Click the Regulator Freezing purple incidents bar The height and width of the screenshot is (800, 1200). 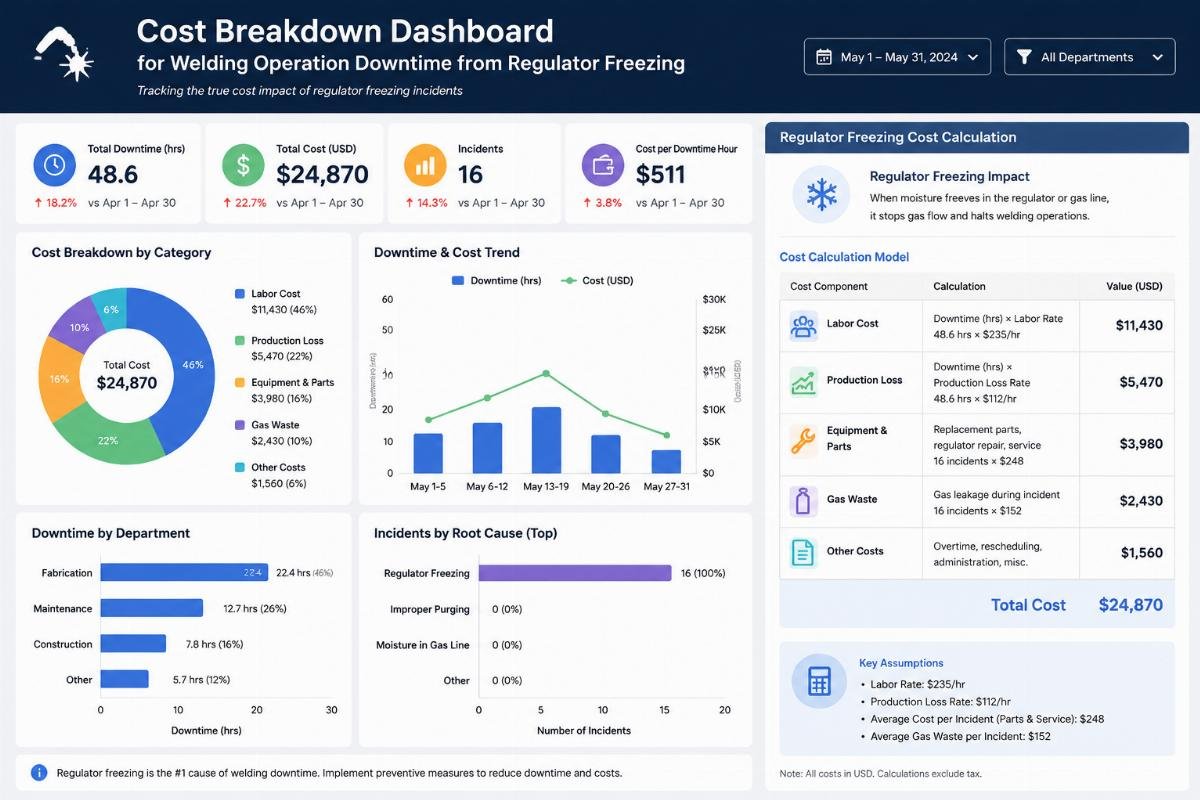point(575,573)
